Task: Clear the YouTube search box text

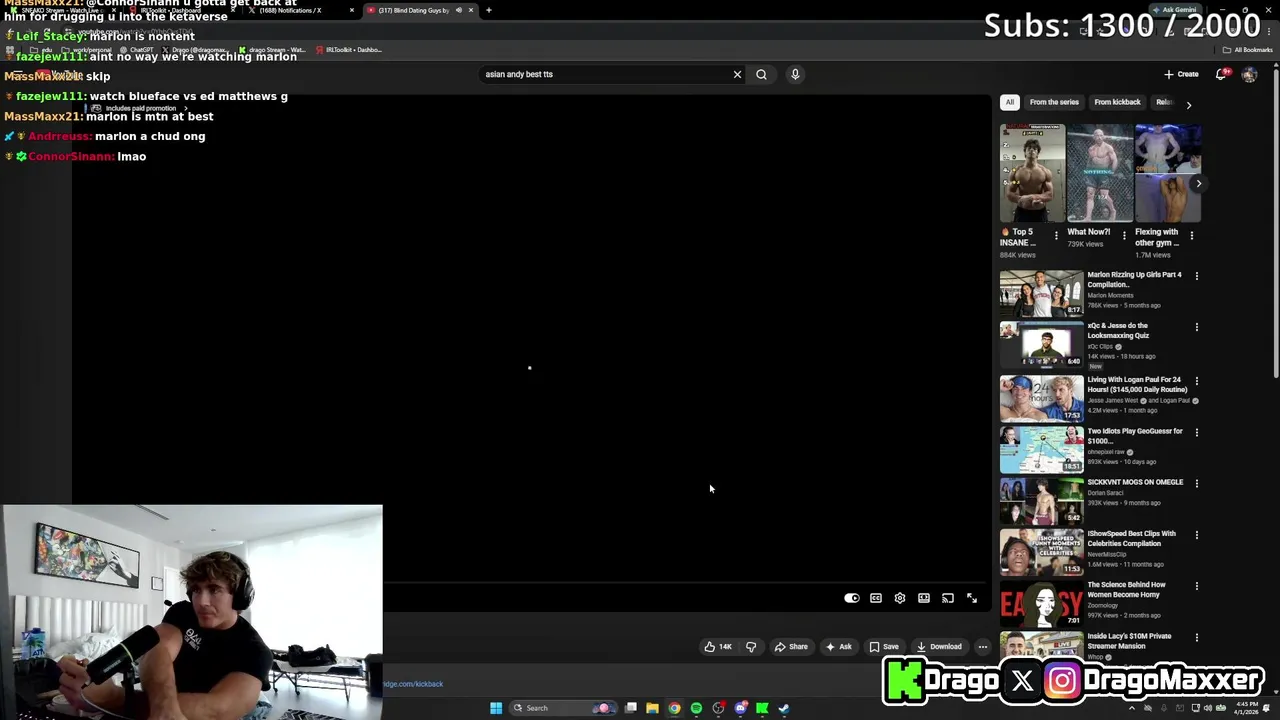Action: [x=737, y=74]
